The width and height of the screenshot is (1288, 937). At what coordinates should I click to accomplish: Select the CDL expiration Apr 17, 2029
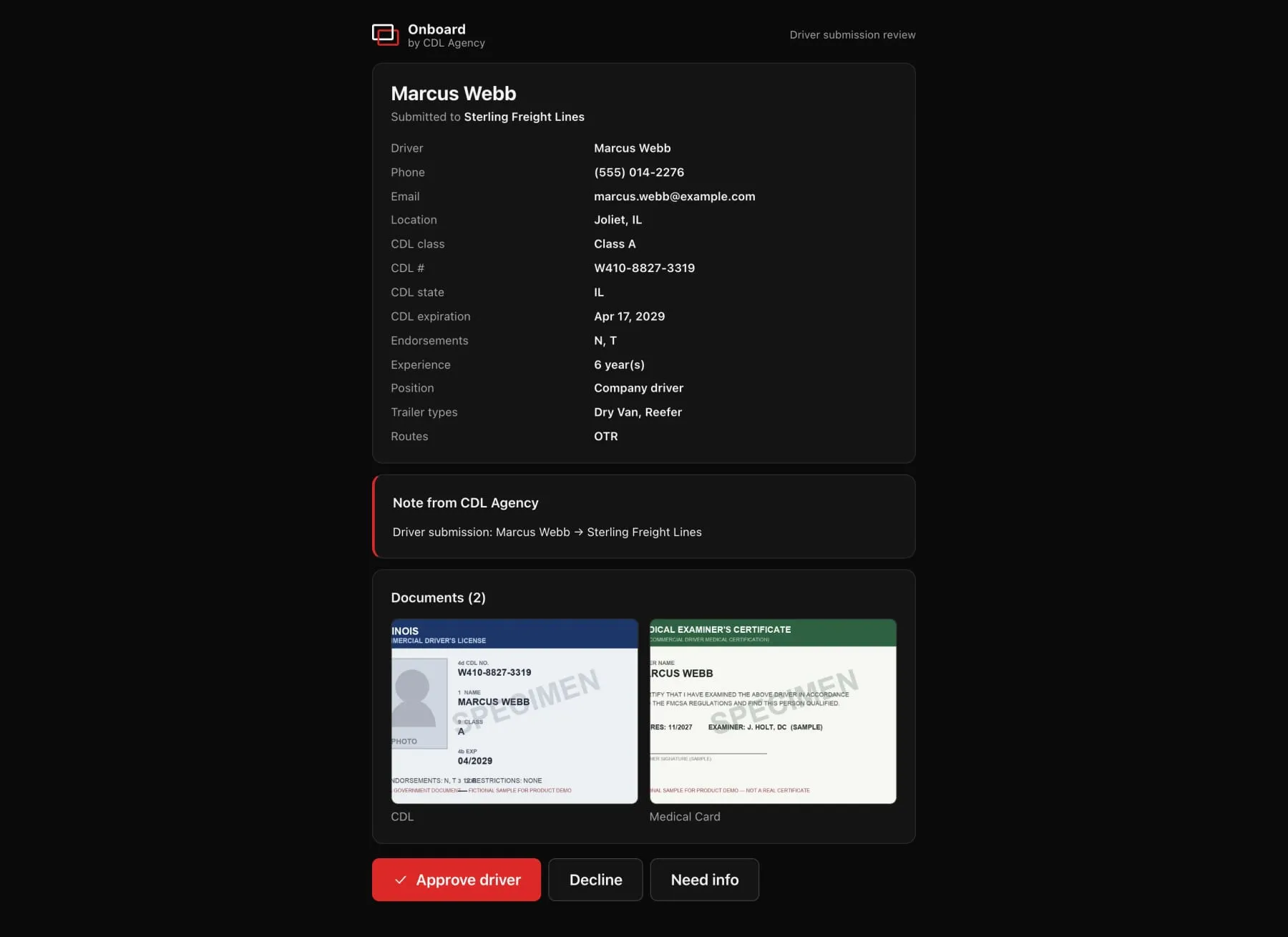630,316
